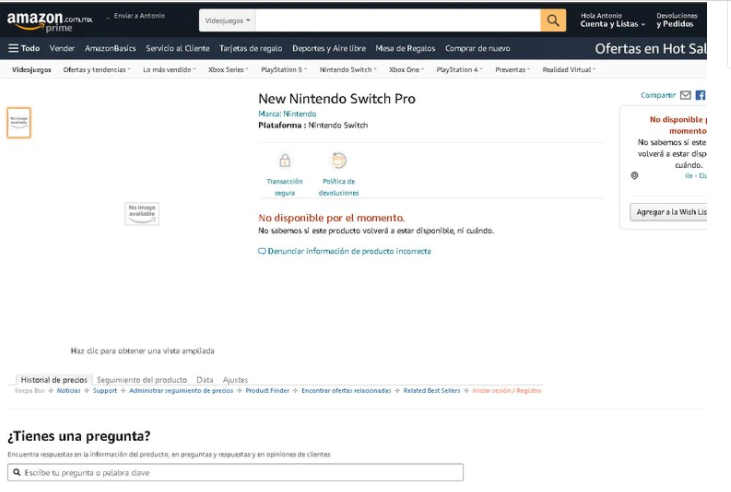Image resolution: width=731 pixels, height=492 pixels.
Task: Select the Historial de precios tab
Action: (x=54, y=380)
